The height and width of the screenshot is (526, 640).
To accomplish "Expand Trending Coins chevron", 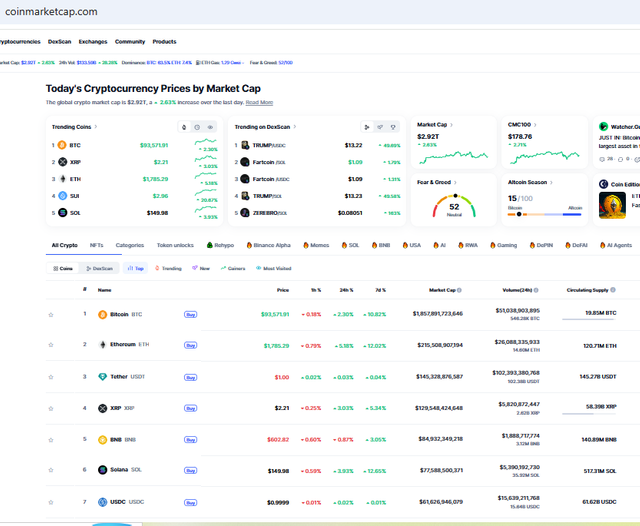I will click(96, 127).
